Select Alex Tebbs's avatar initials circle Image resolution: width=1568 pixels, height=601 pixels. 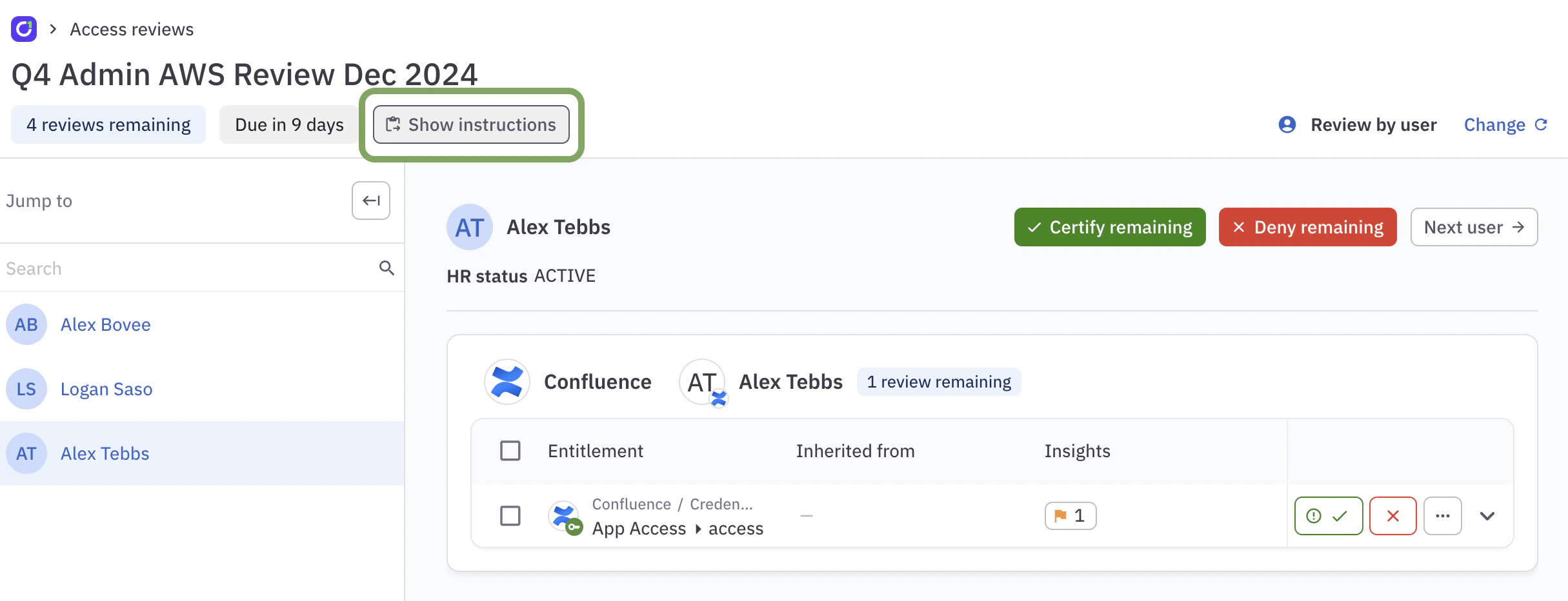tap(469, 226)
